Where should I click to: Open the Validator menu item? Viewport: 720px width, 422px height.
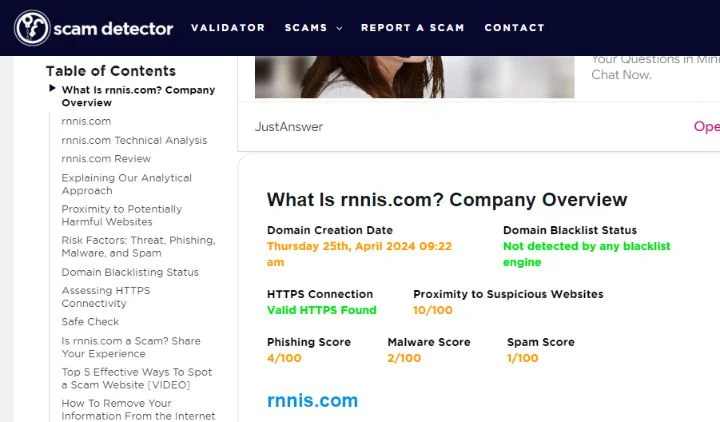pos(228,28)
